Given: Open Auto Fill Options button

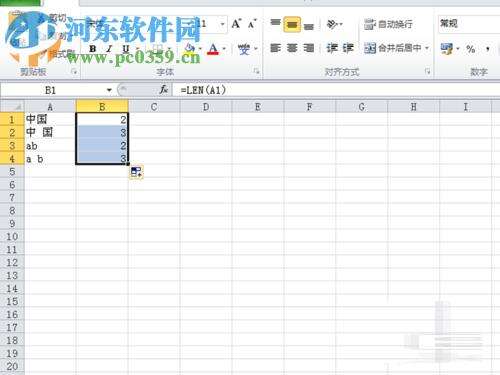Looking at the screenshot, I should coord(136,172).
